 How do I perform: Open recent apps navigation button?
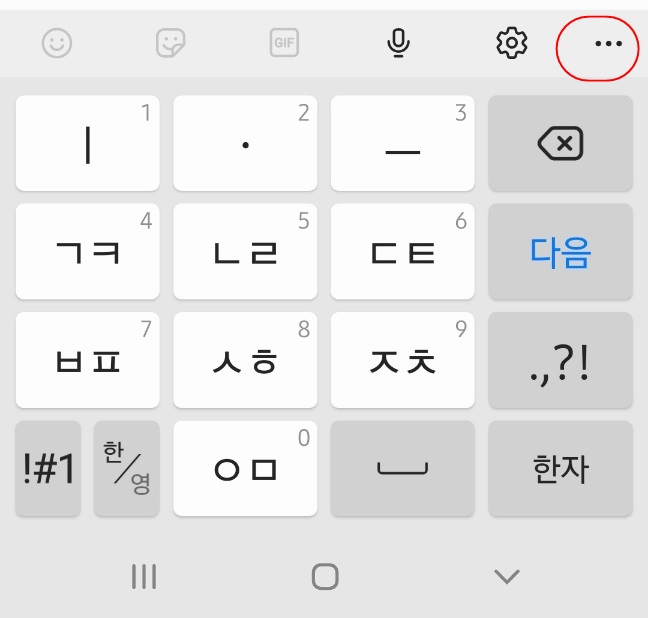click(x=144, y=576)
